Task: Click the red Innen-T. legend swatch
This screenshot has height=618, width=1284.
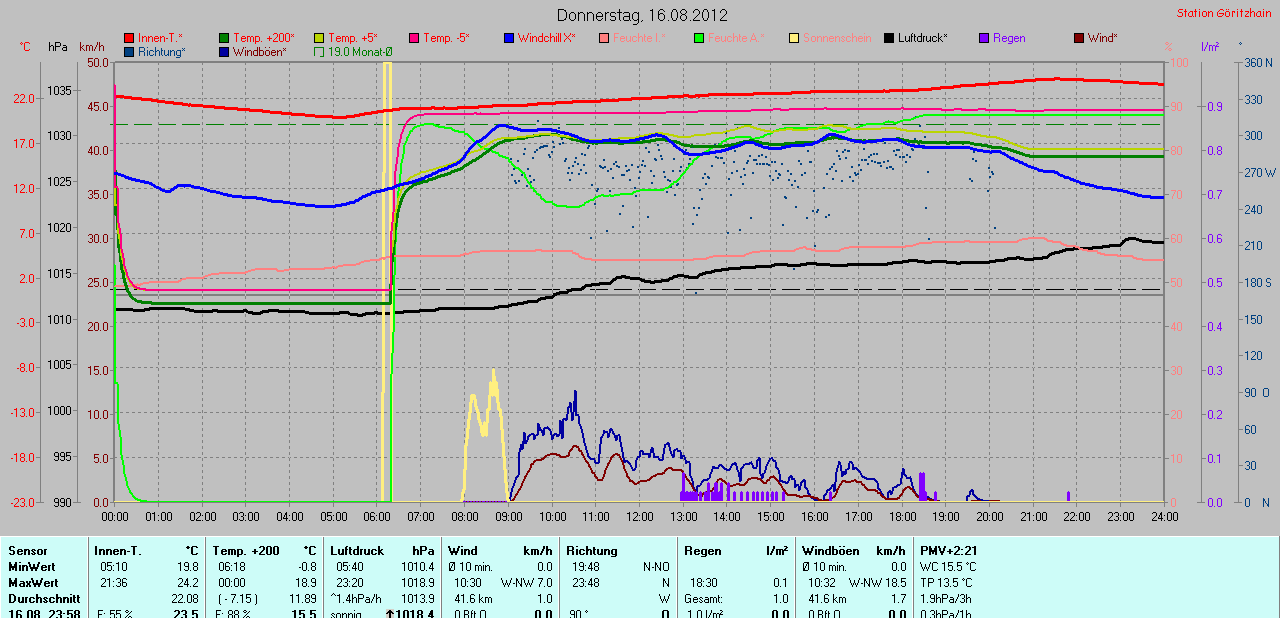Action: point(129,38)
